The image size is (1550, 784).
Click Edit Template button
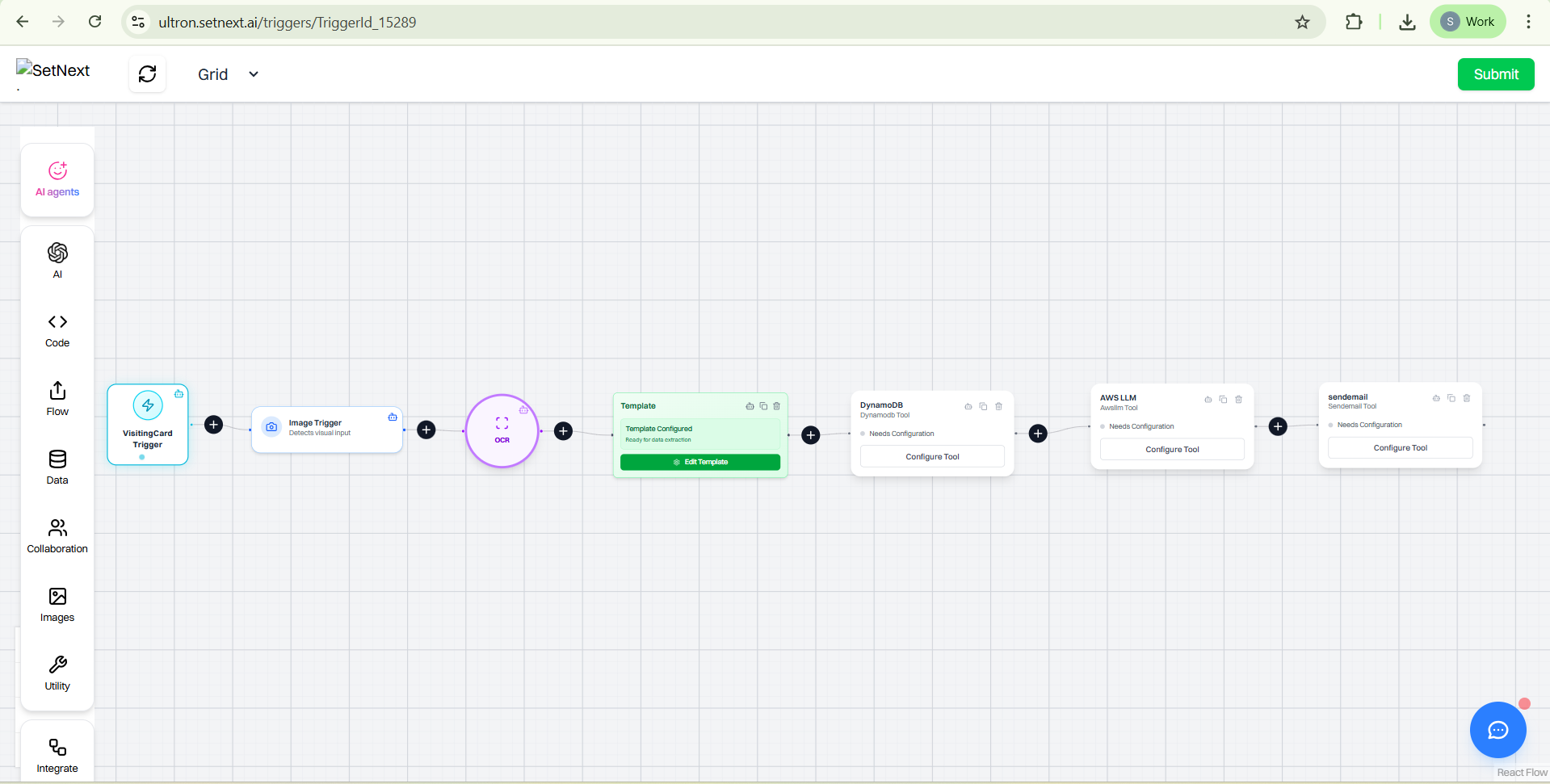[x=700, y=462]
